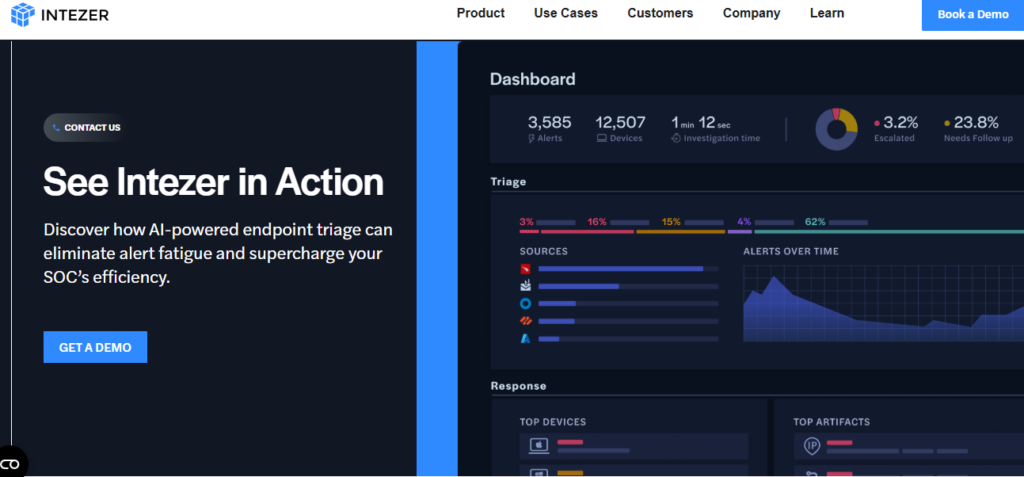The width and height of the screenshot is (1024, 477).
Task: Open the Learn menu
Action: [827, 13]
